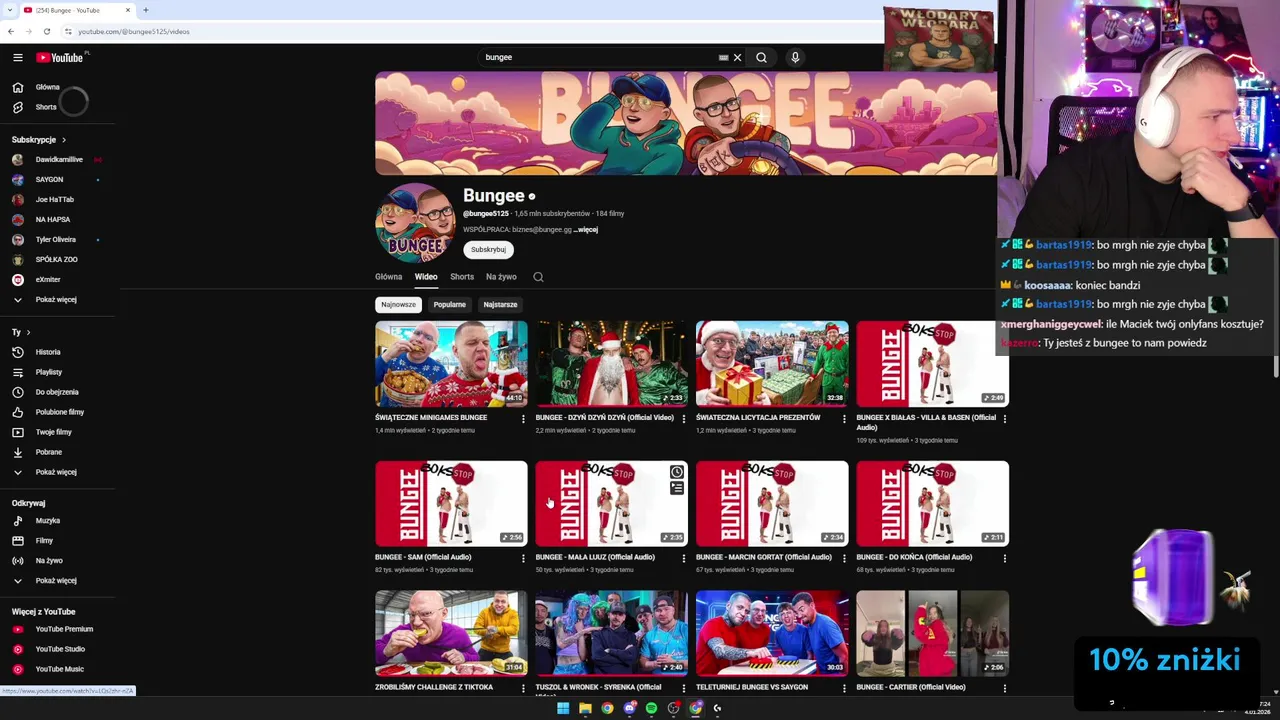Switch to the channel Wideo tab
The width and height of the screenshot is (1280, 720).
(426, 277)
